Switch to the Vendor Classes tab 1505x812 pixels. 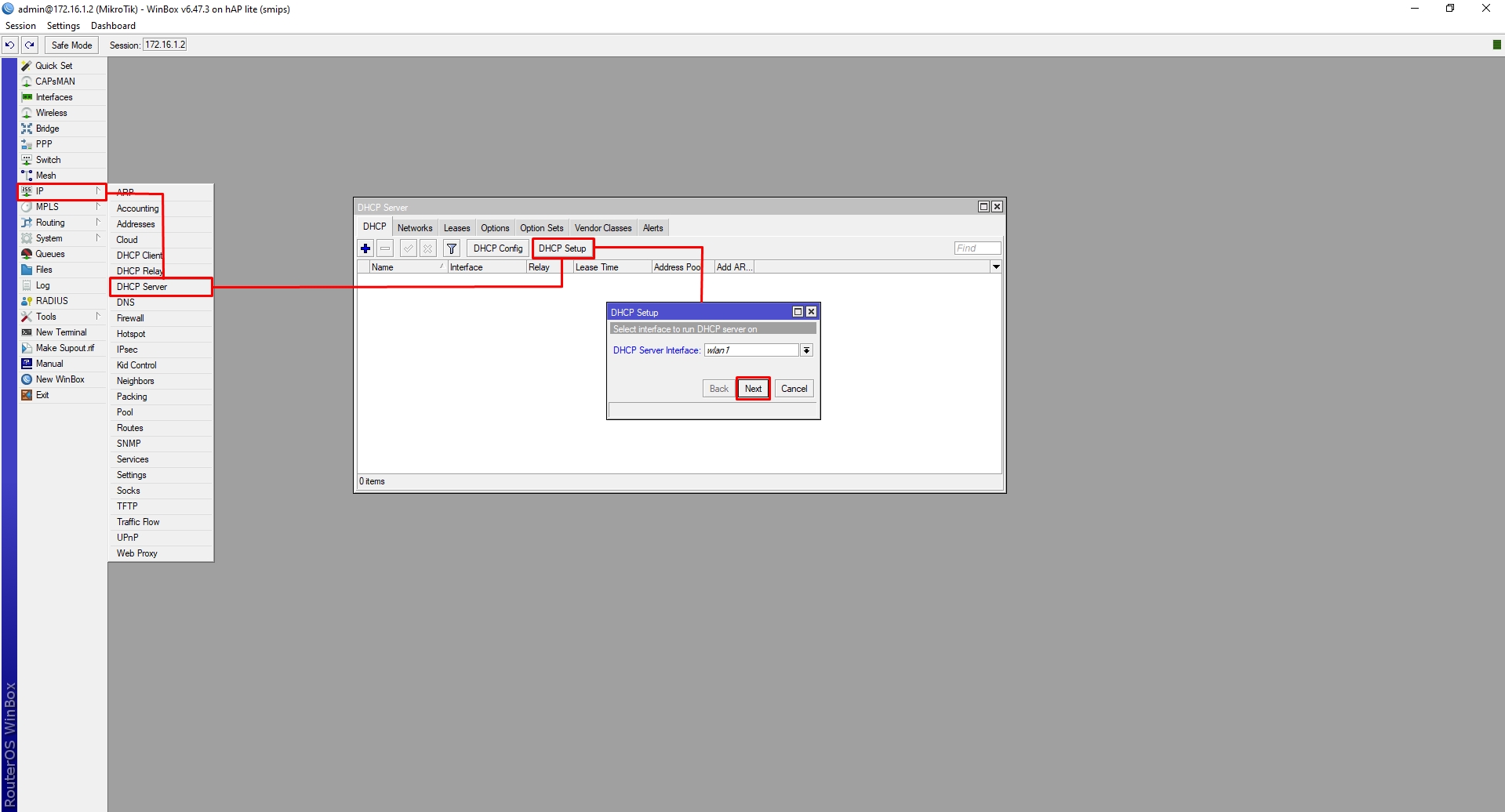pos(603,228)
